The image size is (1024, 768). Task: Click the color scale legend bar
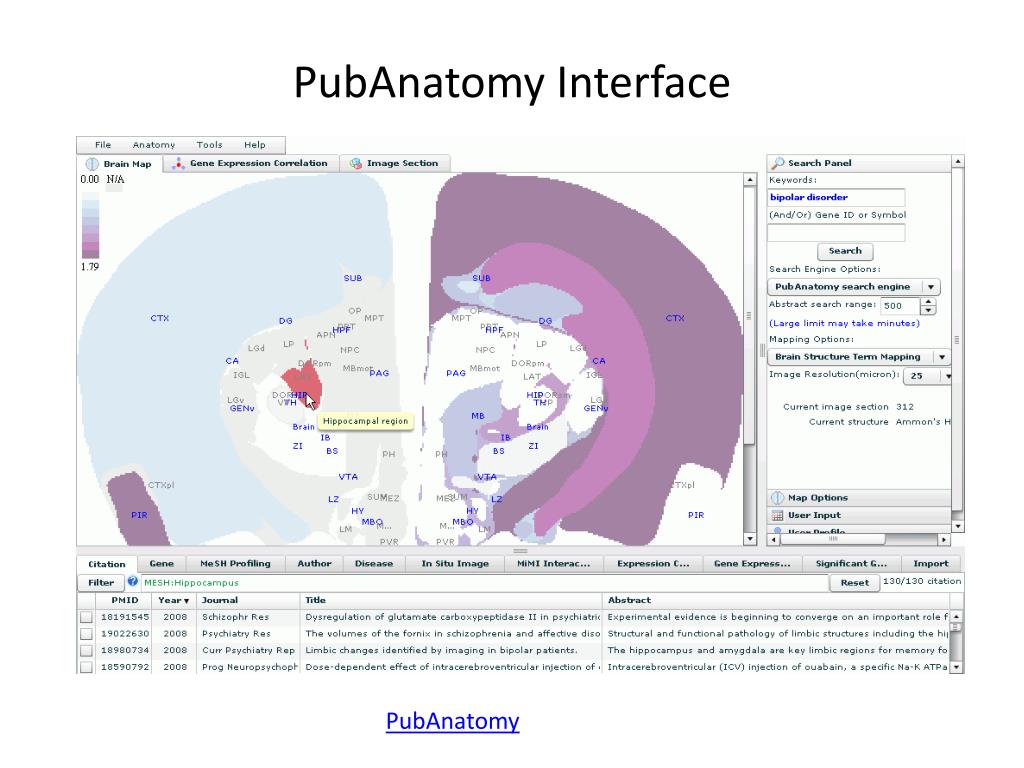click(x=90, y=224)
